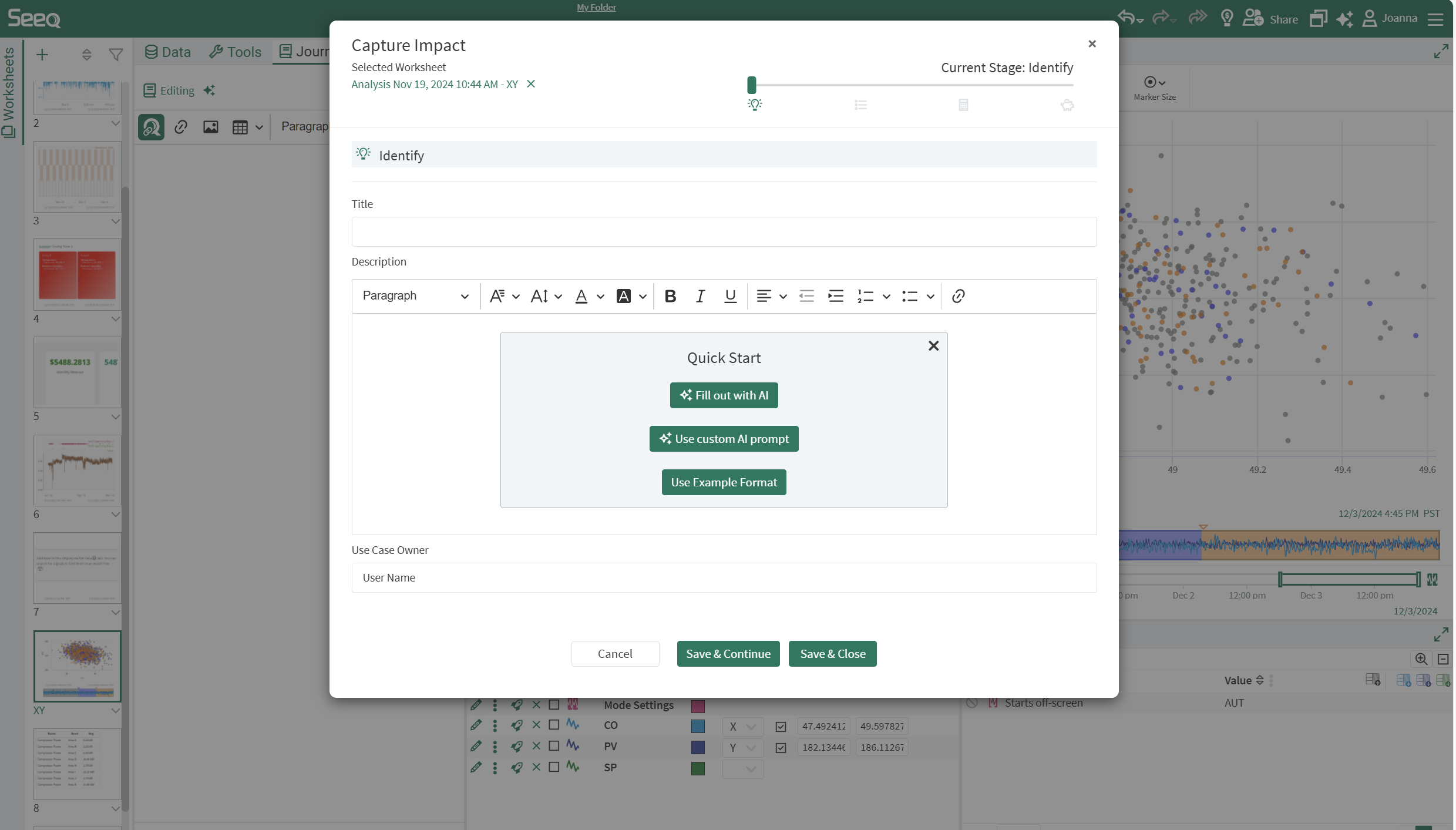
Task: Toggle the PV signal row checkbox
Action: click(x=554, y=746)
